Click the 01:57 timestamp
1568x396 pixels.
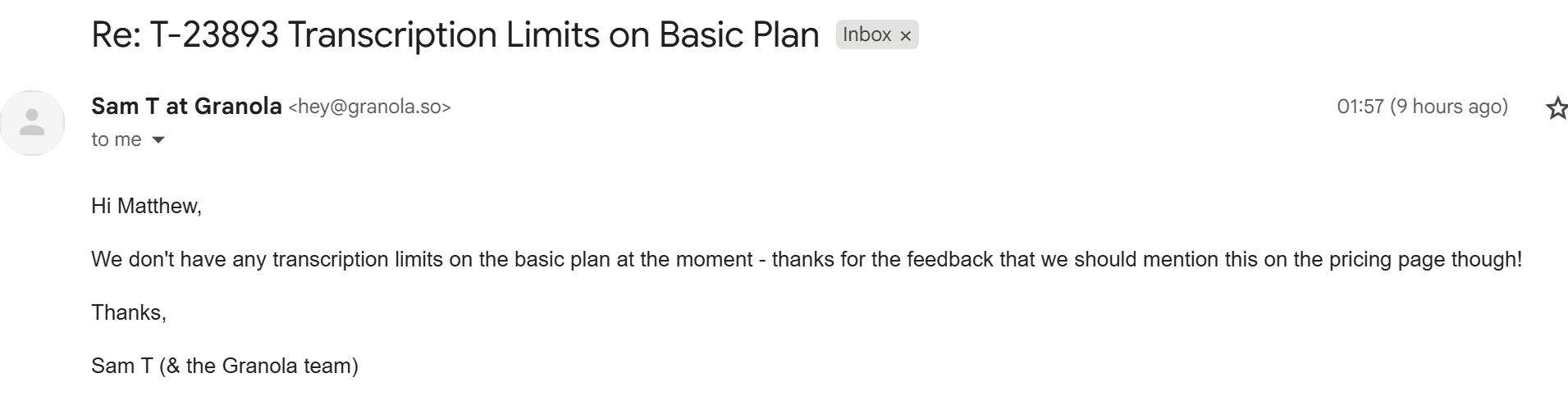tap(1360, 107)
